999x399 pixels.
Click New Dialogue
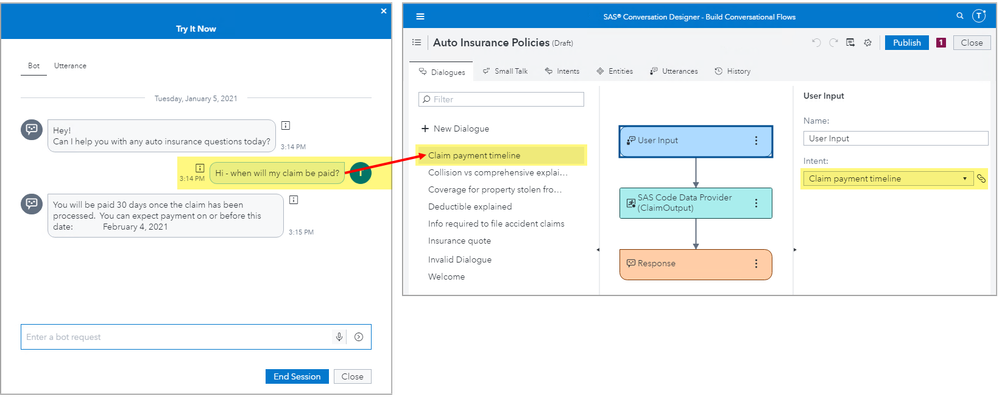455,129
